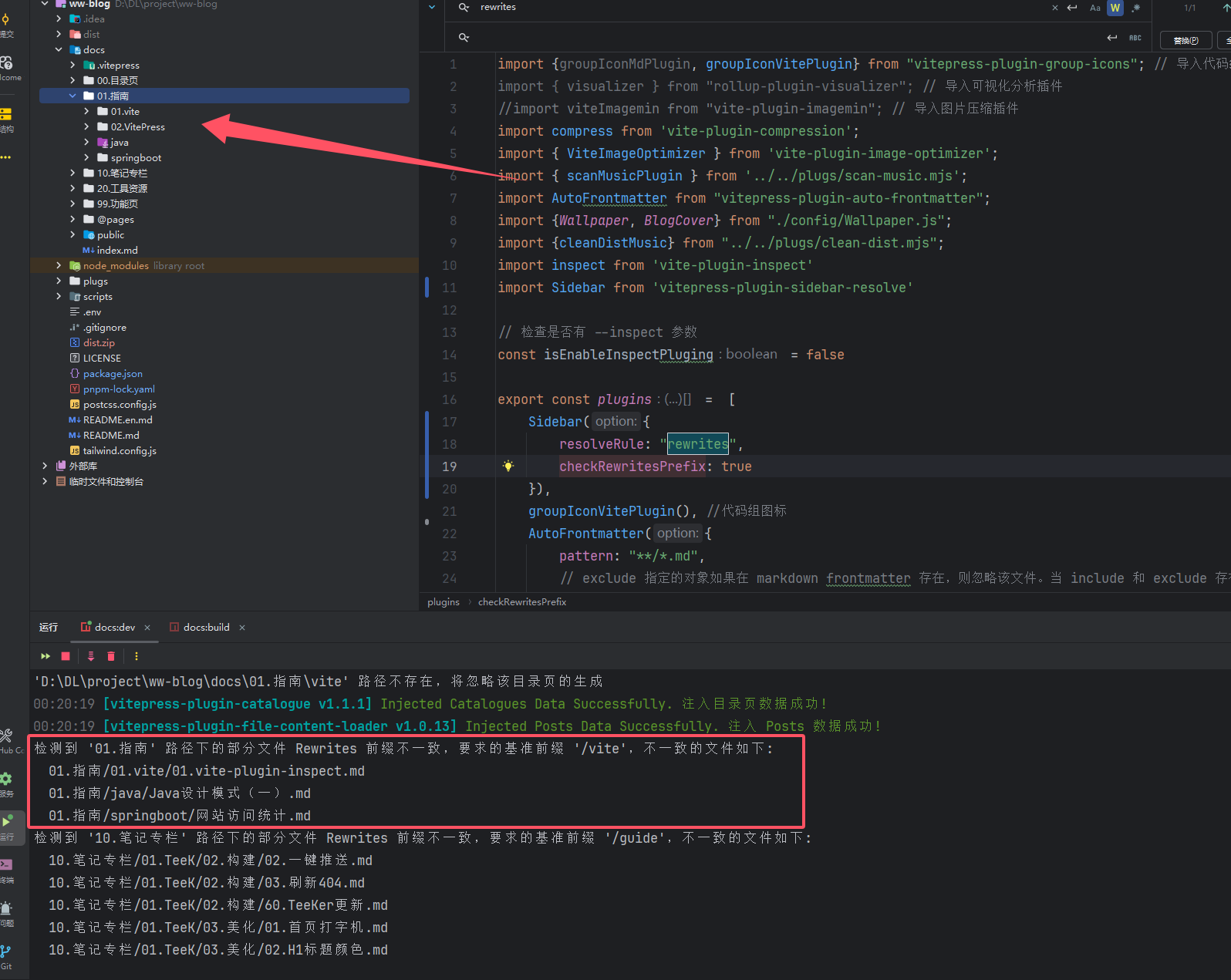Click the rerun button in Run panel

45,656
